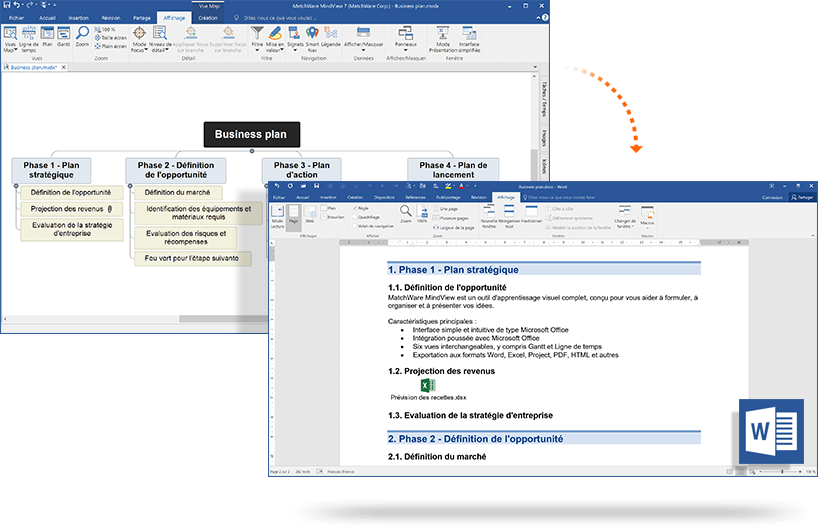The width and height of the screenshot is (818, 529).
Task: Switch to Disposition tab in Word
Action: [384, 198]
